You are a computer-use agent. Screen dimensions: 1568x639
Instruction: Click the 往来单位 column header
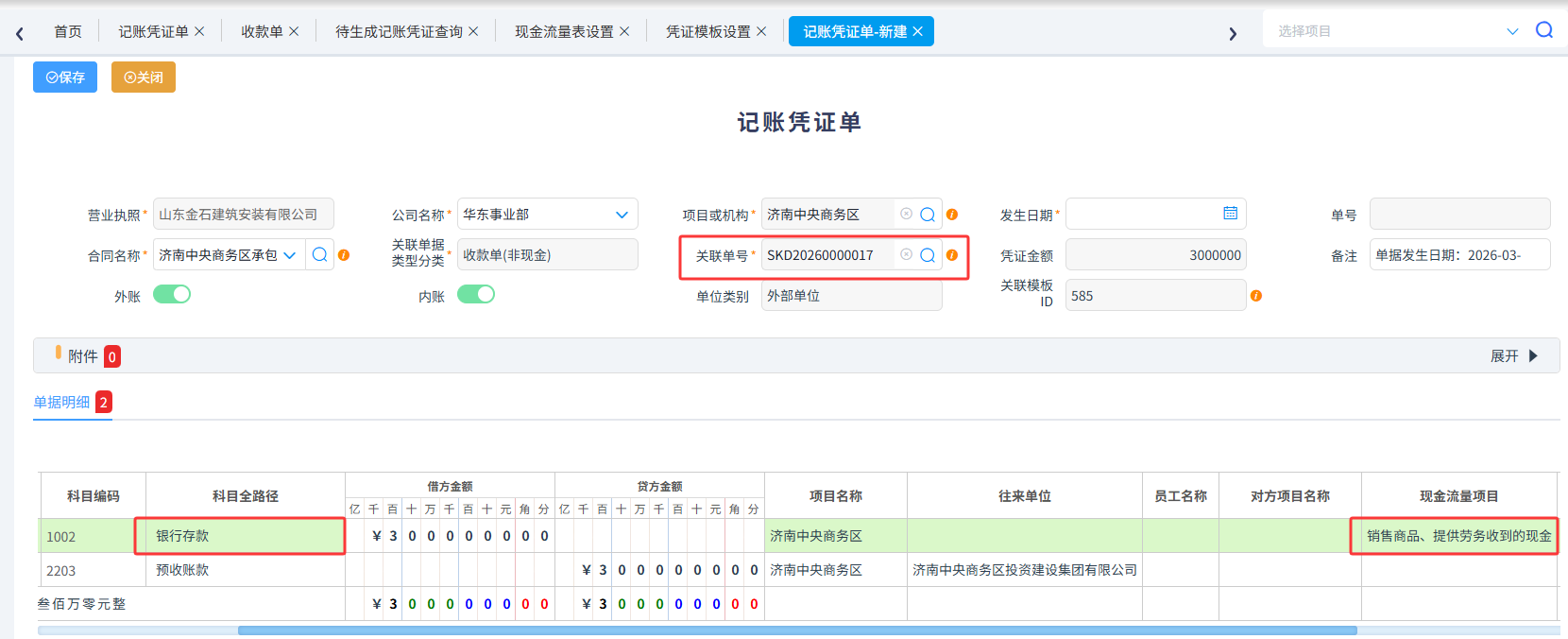coord(1025,496)
